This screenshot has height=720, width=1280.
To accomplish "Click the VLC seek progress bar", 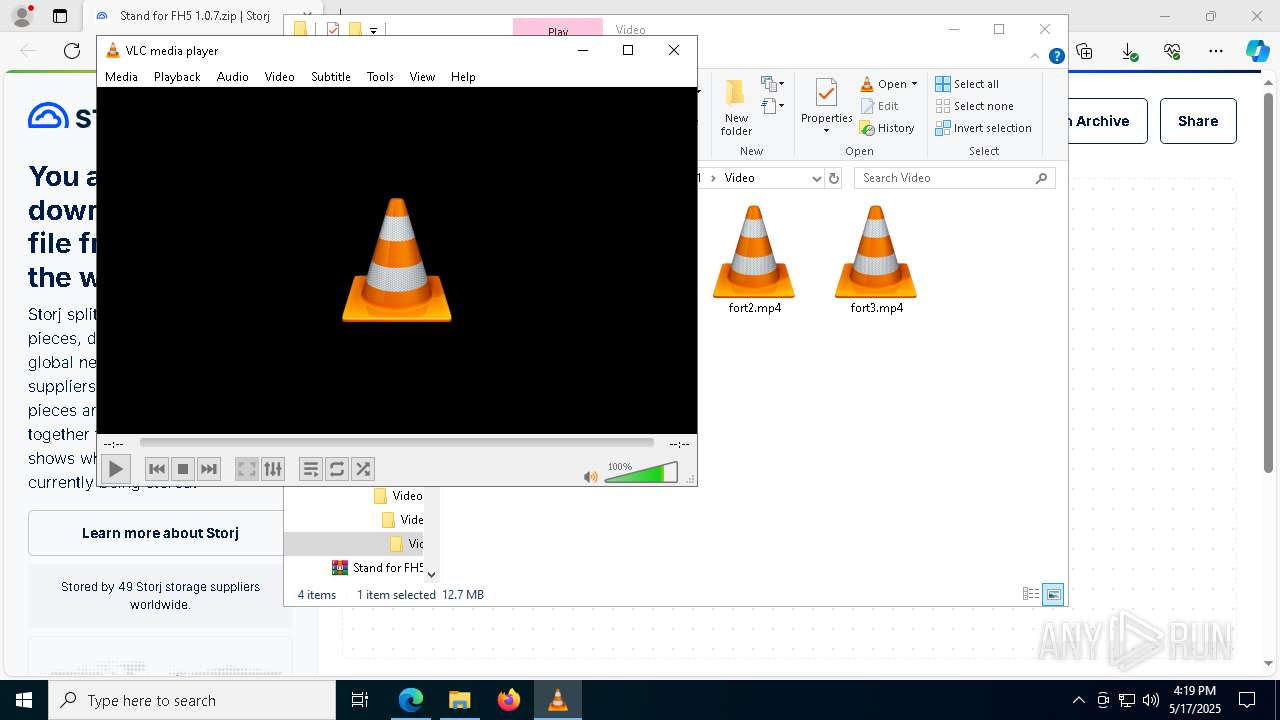I will point(397,443).
